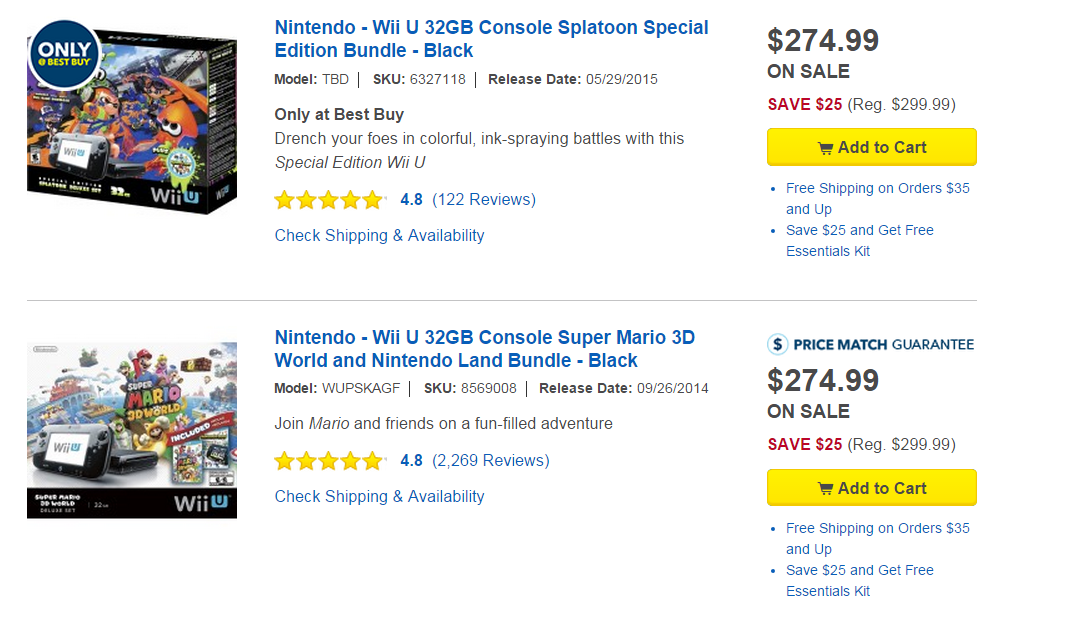The width and height of the screenshot is (1078, 623).
Task: Add the Splatoon bundle to cart
Action: pos(871,147)
